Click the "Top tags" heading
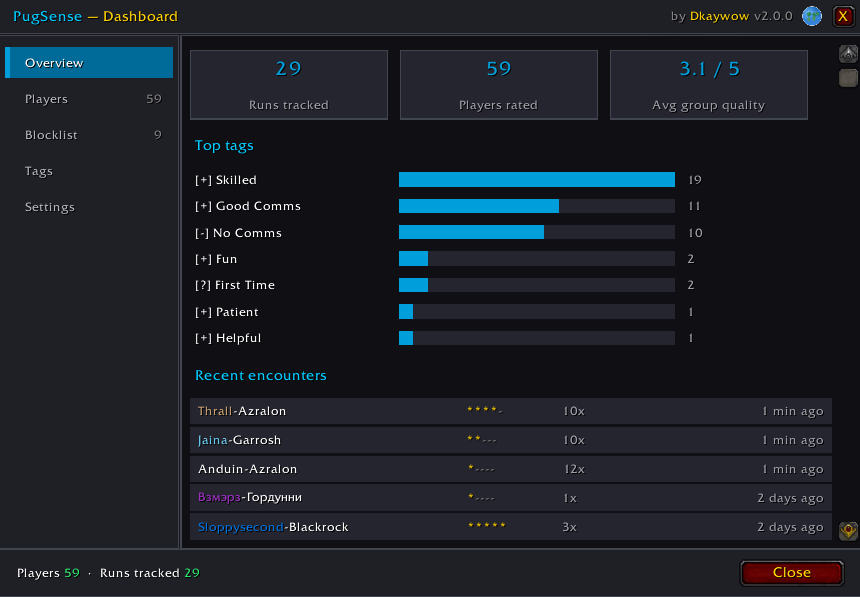The width and height of the screenshot is (860, 597). pyautogui.click(x=224, y=145)
